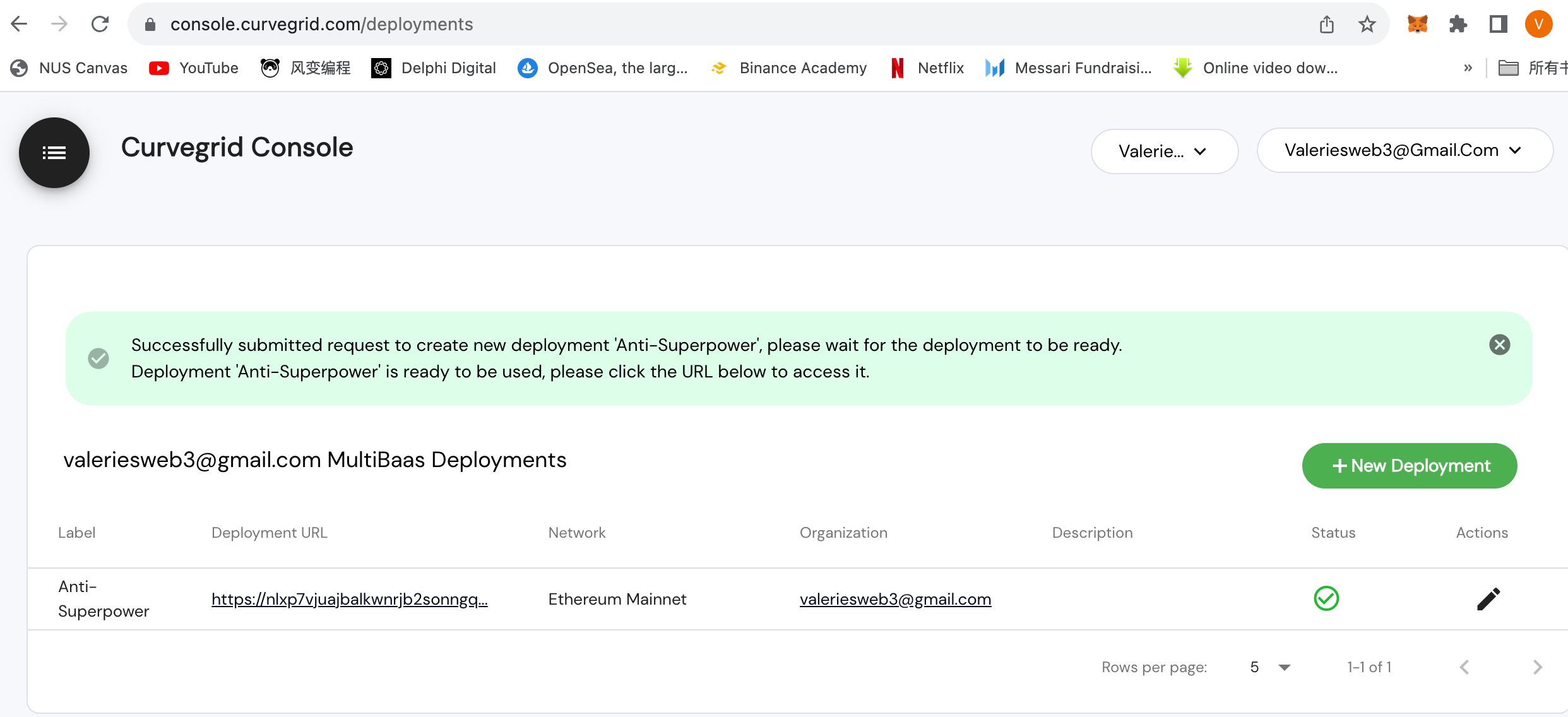The height and width of the screenshot is (717, 1568).
Task: Change rows per page dropdown
Action: pyautogui.click(x=1270, y=667)
